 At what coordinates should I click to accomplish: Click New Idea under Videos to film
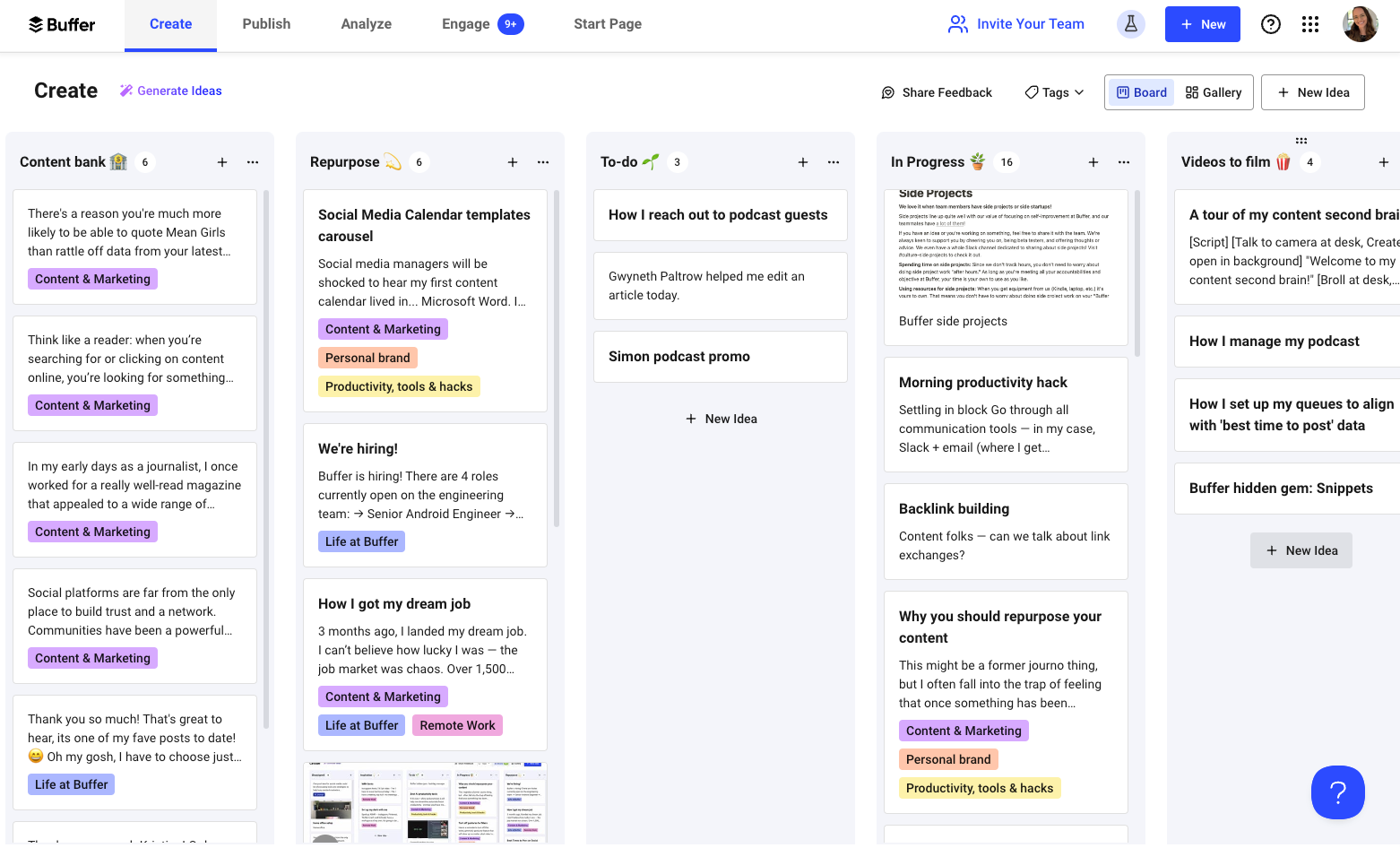coord(1301,550)
